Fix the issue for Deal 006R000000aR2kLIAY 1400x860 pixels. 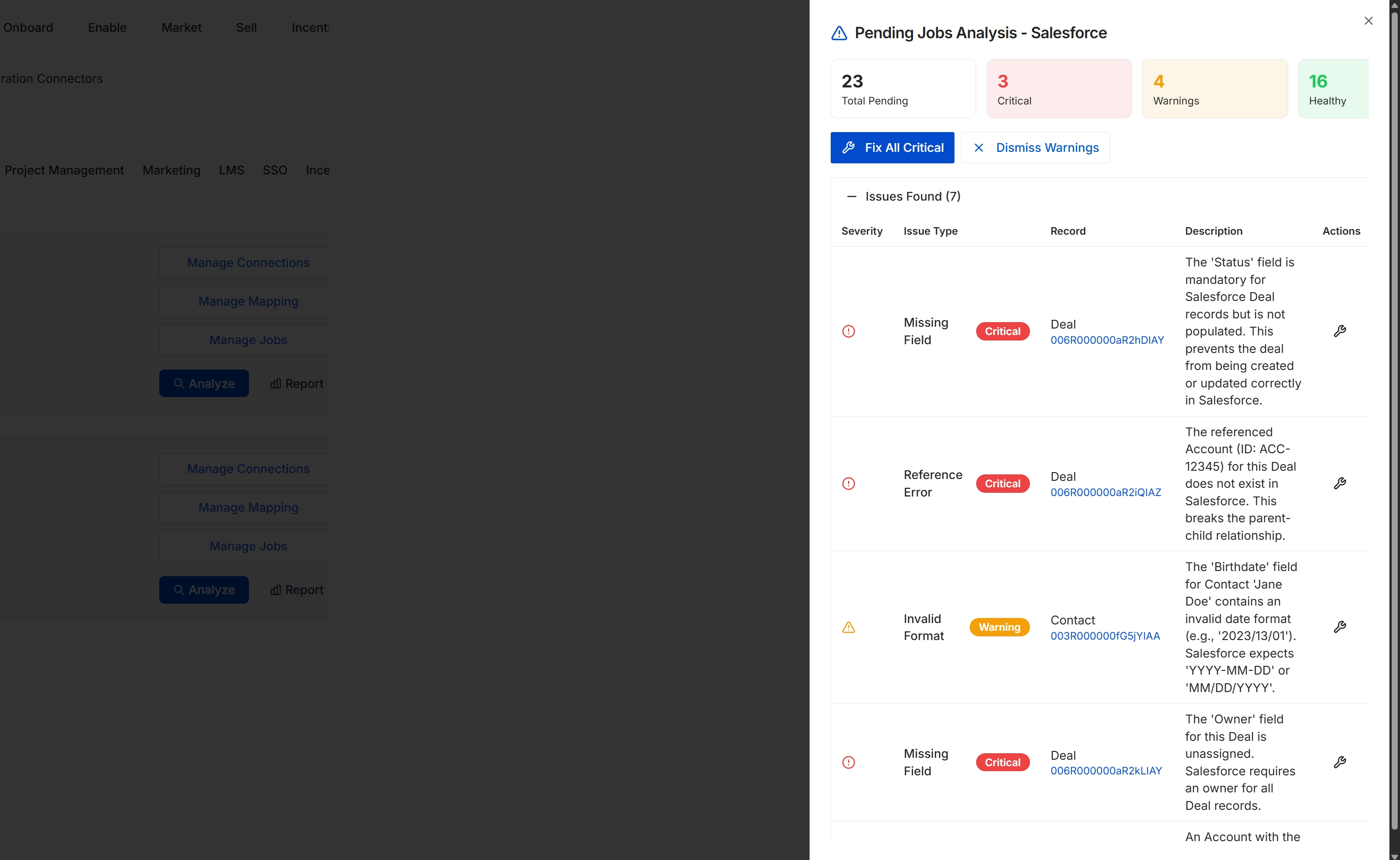[x=1340, y=762]
